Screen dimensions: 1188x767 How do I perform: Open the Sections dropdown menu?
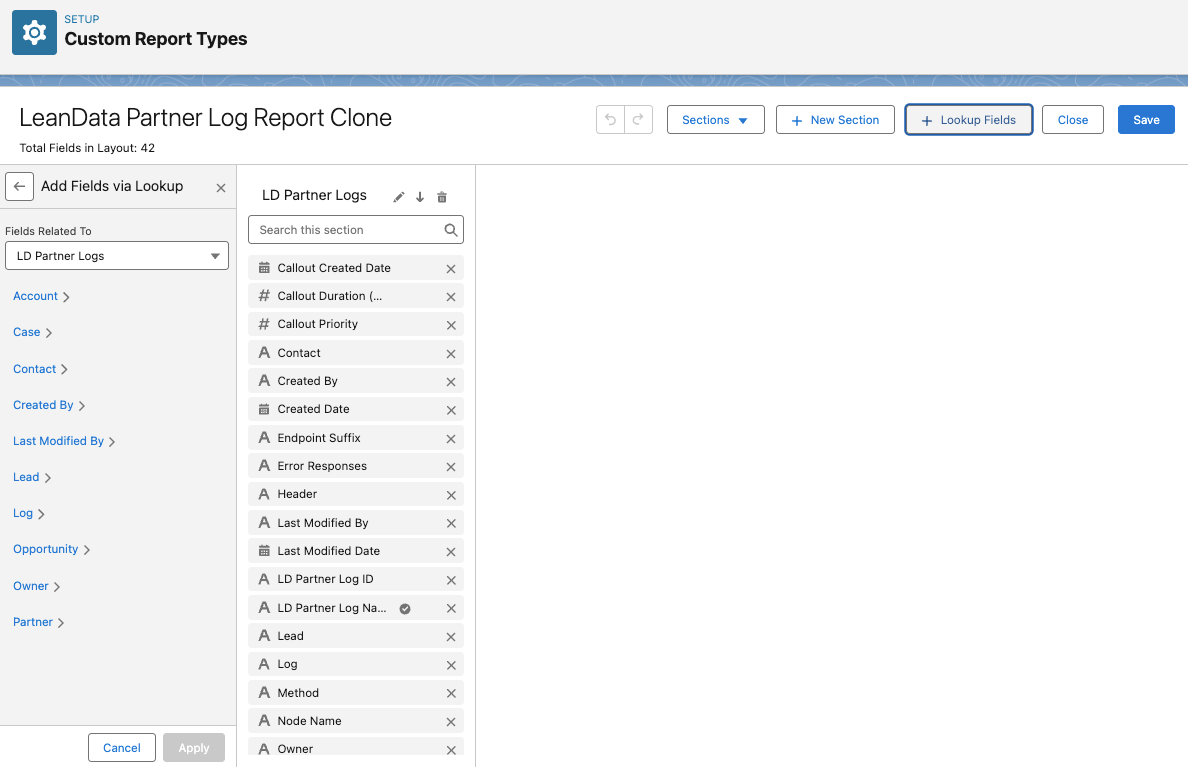(715, 120)
